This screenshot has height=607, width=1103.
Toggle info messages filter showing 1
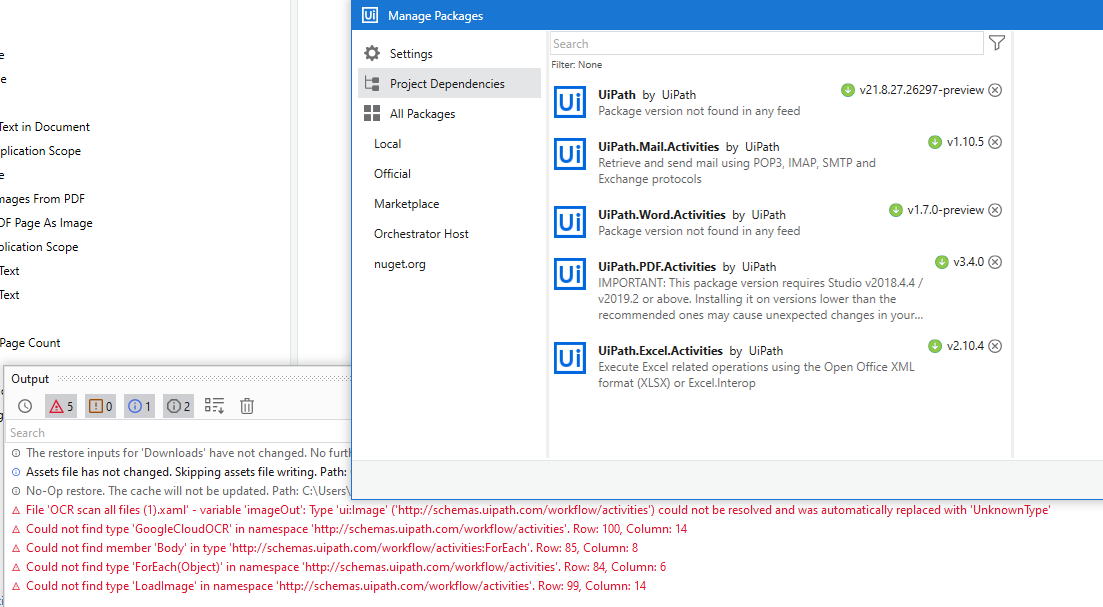pyautogui.click(x=139, y=406)
